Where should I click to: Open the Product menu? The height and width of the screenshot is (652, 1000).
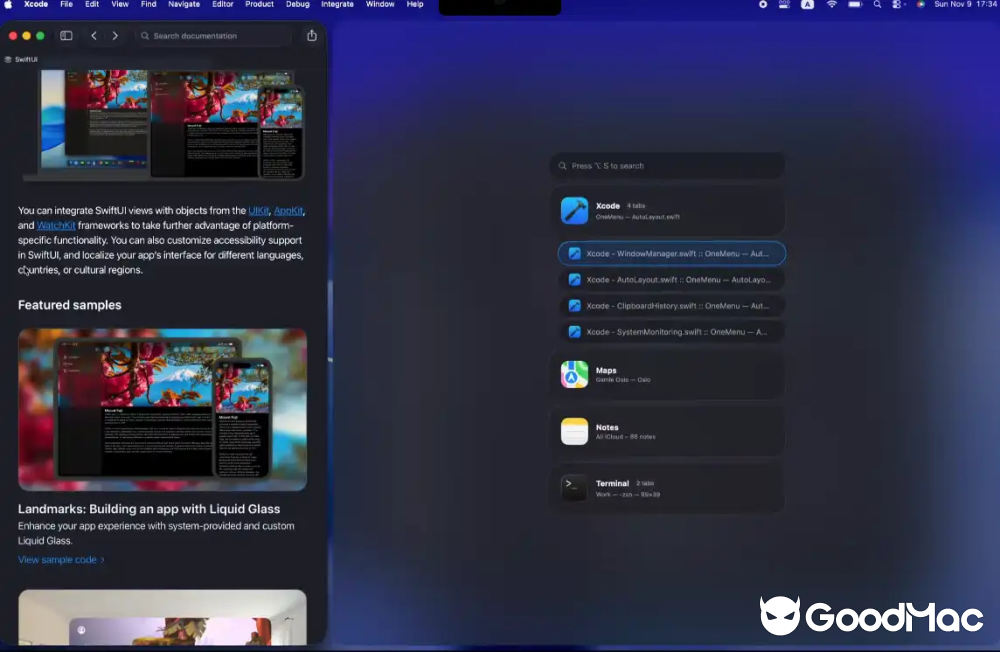260,4
